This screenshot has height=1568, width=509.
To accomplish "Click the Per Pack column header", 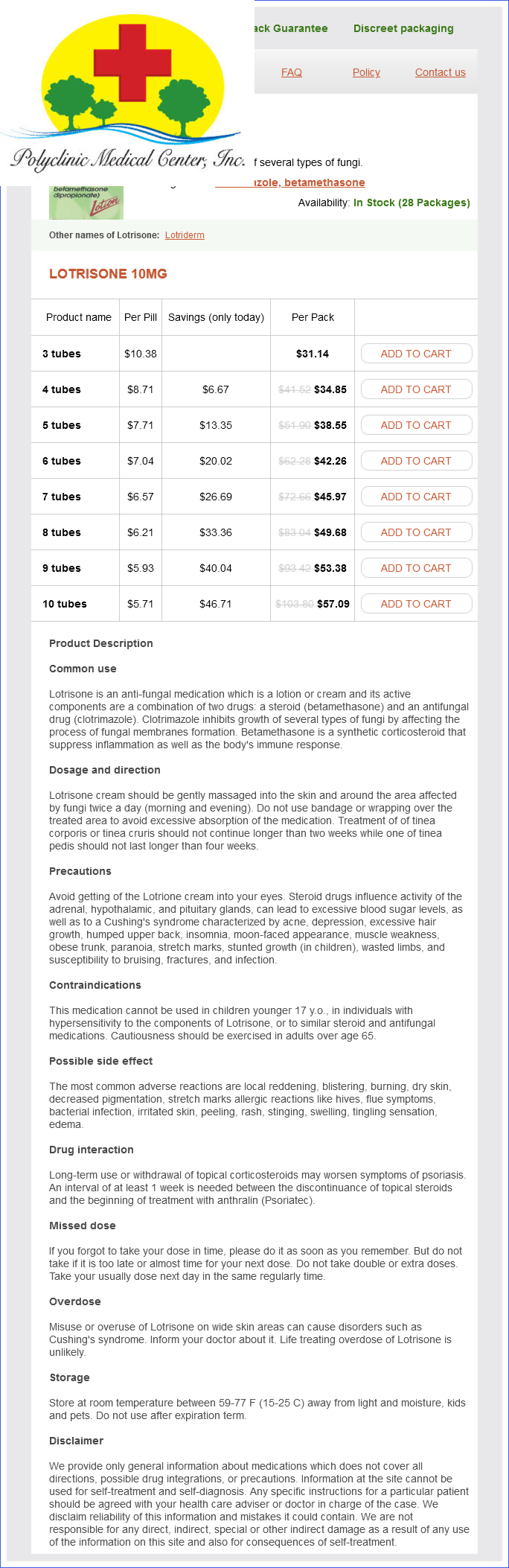I will (313, 317).
